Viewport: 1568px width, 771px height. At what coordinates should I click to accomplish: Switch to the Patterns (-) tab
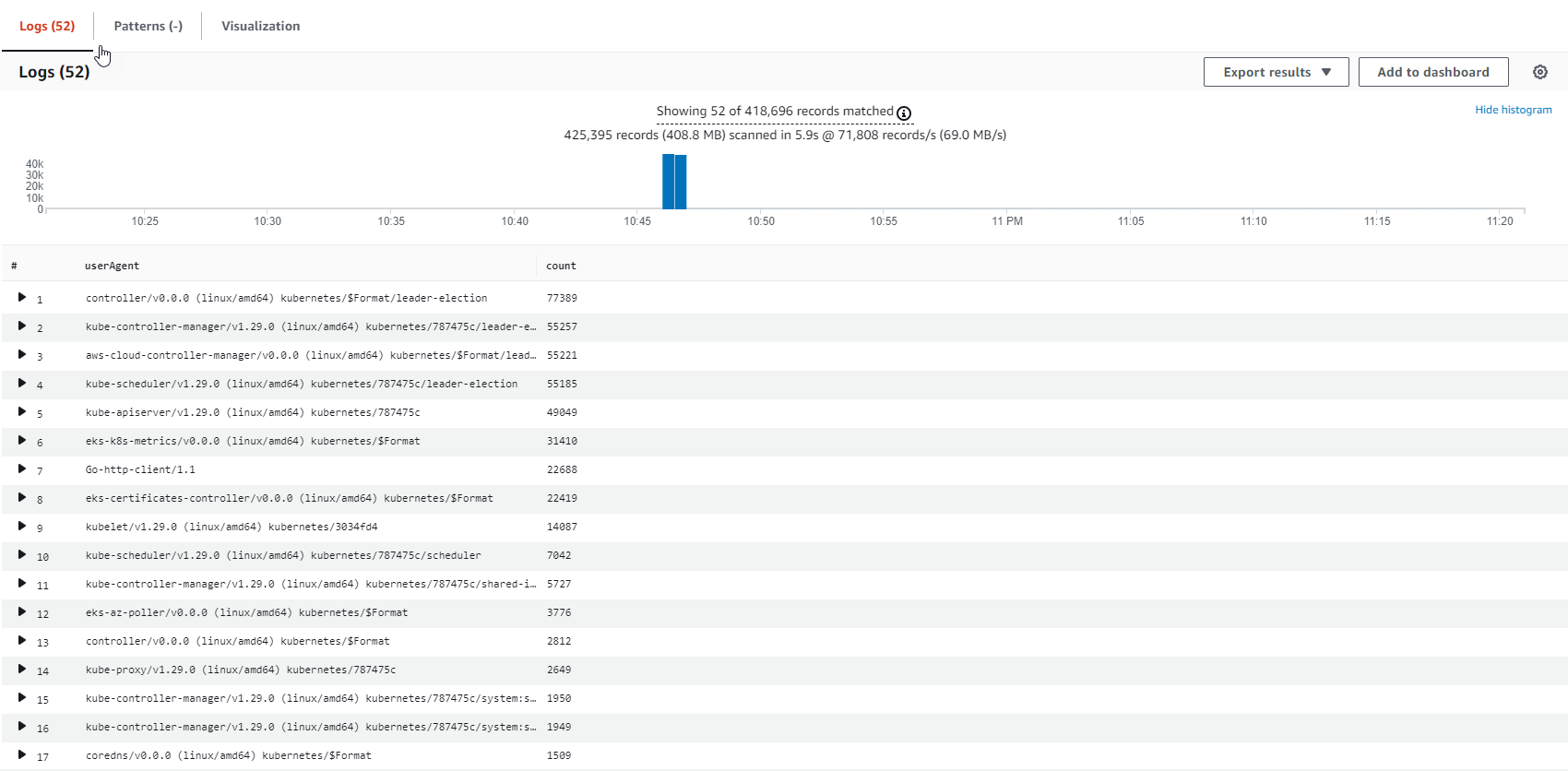pyautogui.click(x=148, y=26)
